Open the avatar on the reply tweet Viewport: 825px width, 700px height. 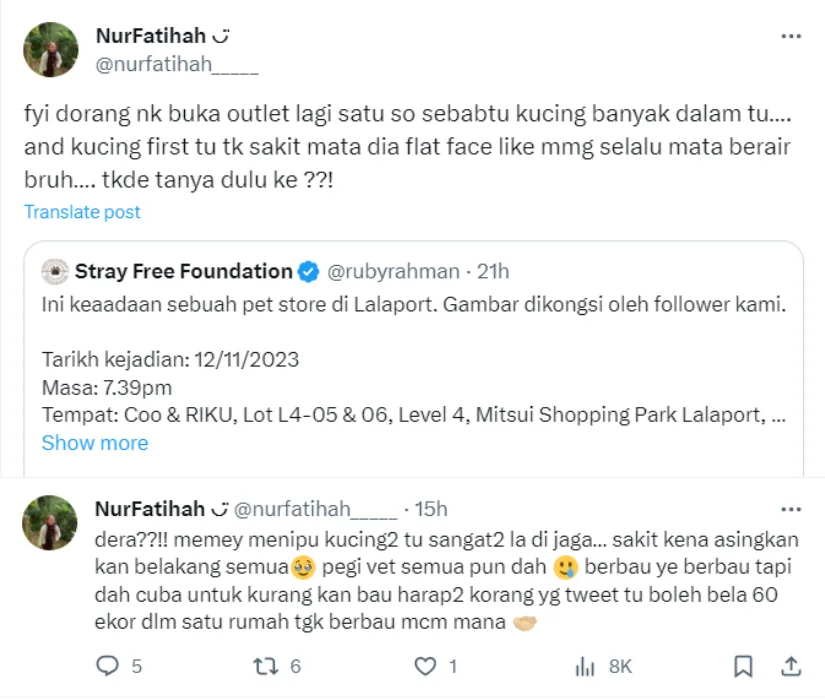coord(50,522)
